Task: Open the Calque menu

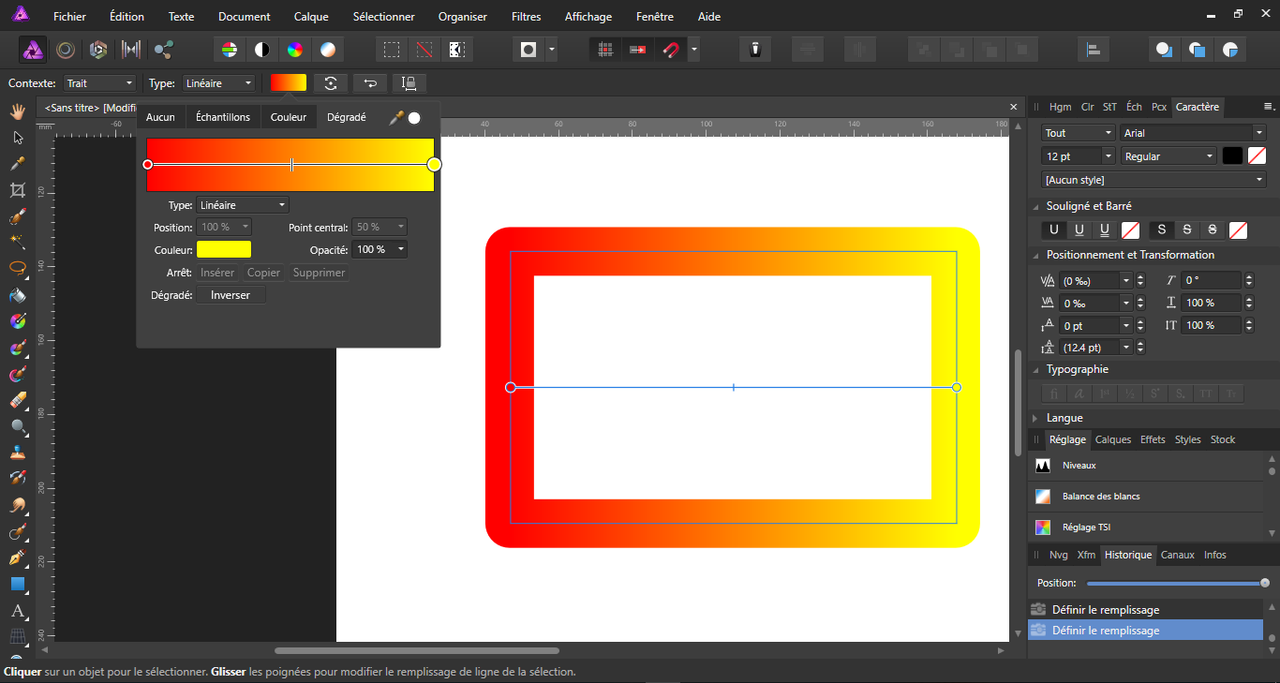Action: click(x=311, y=16)
